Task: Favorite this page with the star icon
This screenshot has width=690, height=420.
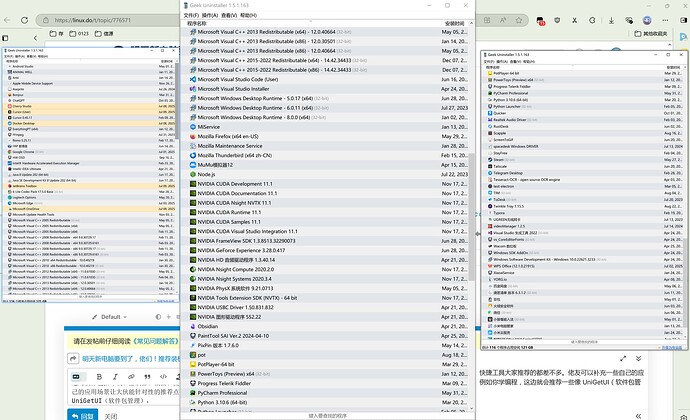Action: tap(519, 20)
